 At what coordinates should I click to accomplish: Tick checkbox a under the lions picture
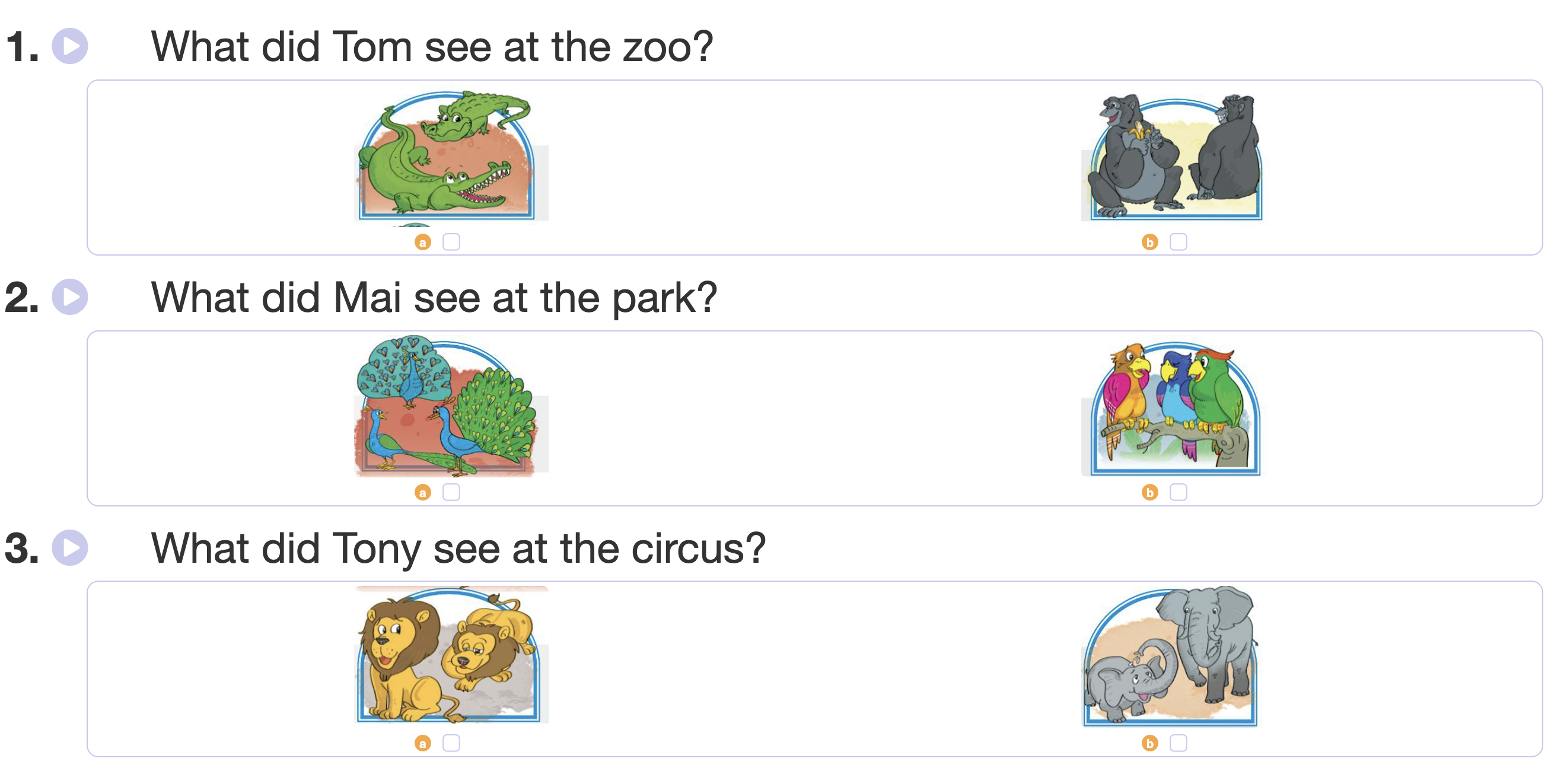click(451, 742)
